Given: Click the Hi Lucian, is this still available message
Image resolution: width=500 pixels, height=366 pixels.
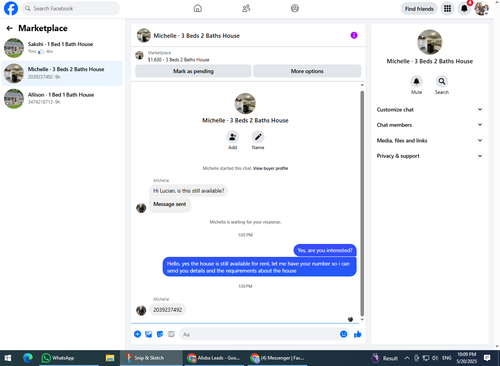Looking at the screenshot, I should pos(188,191).
